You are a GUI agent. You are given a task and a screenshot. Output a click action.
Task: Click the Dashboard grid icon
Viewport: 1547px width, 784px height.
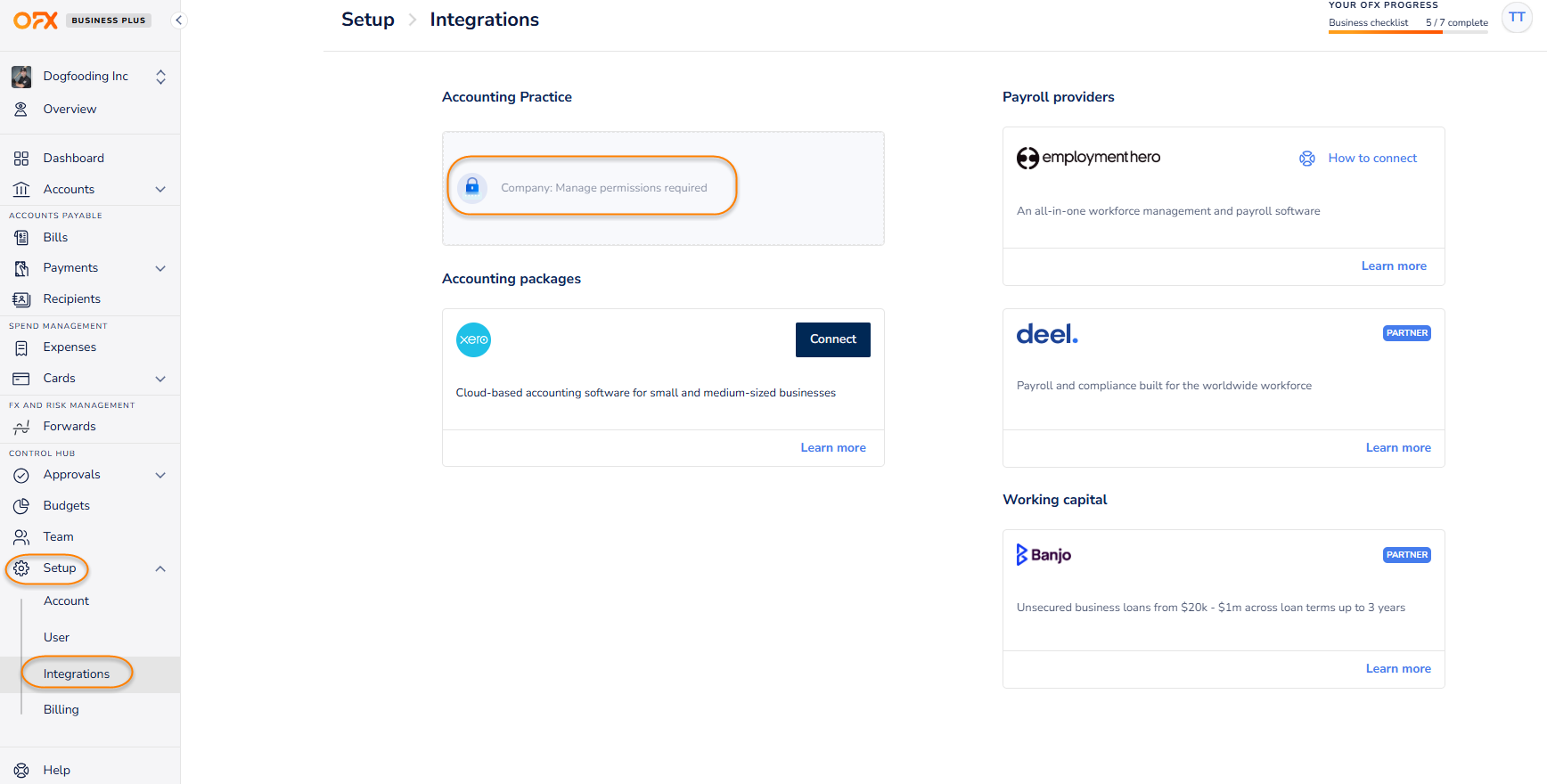click(21, 159)
